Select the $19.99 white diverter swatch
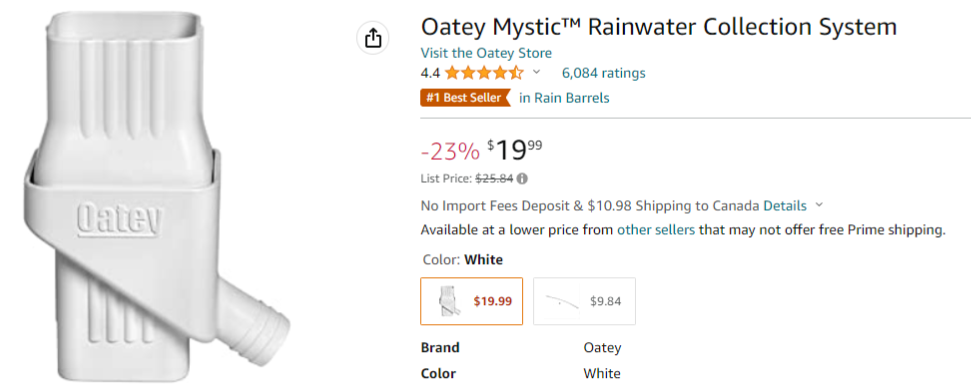This screenshot has height=390, width=971. click(471, 301)
